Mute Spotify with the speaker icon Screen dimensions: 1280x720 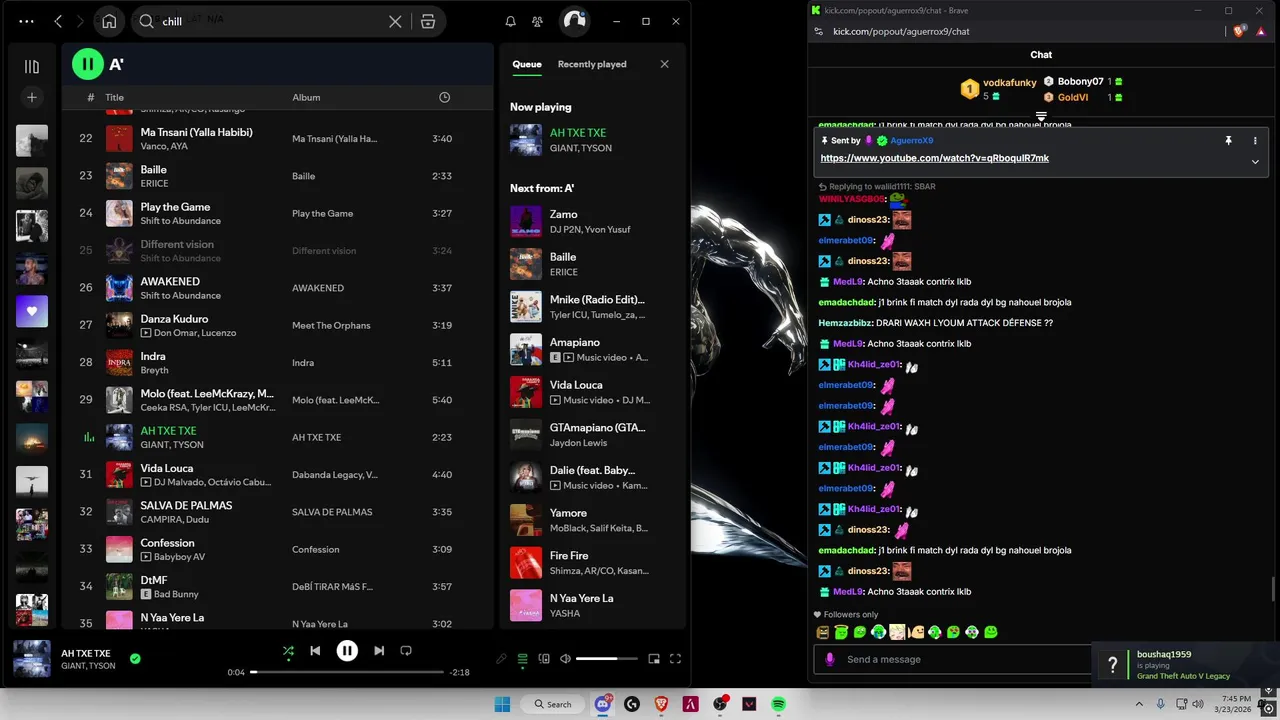[565, 659]
